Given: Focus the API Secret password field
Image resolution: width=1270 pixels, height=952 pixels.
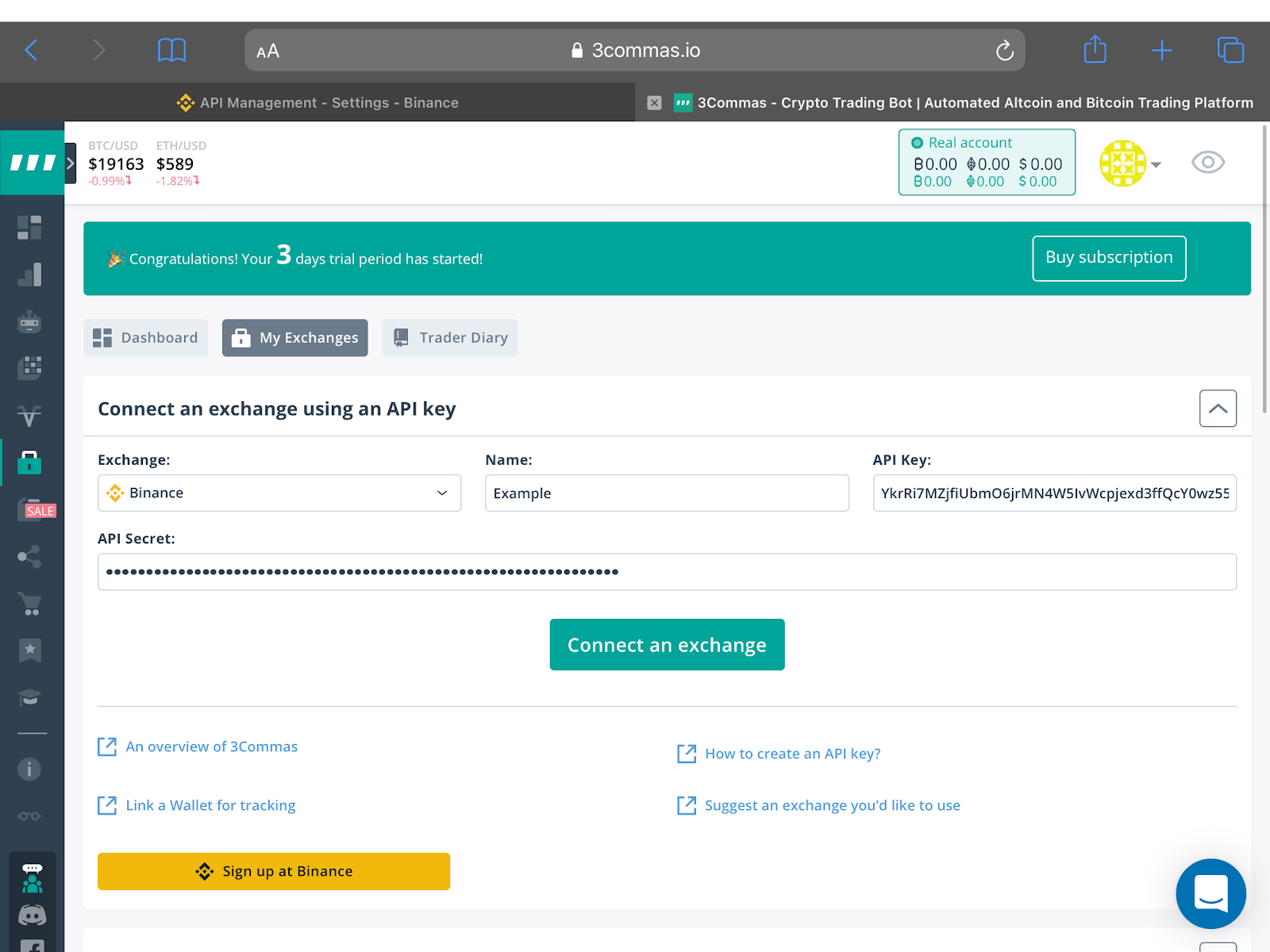Looking at the screenshot, I should 667,572.
